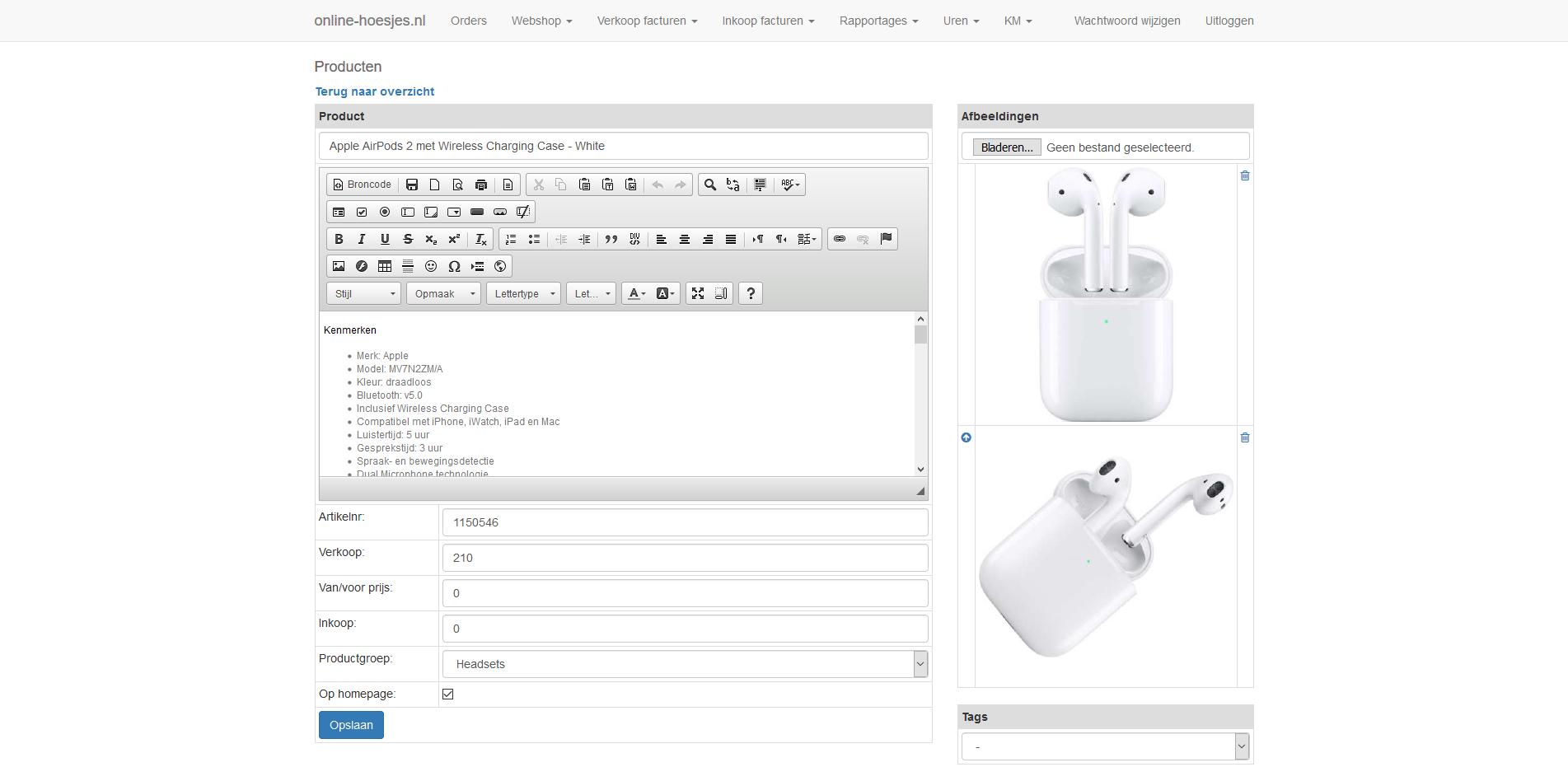This screenshot has height=781, width=1568.
Task: Toggle Align Right
Action: pyautogui.click(x=708, y=239)
